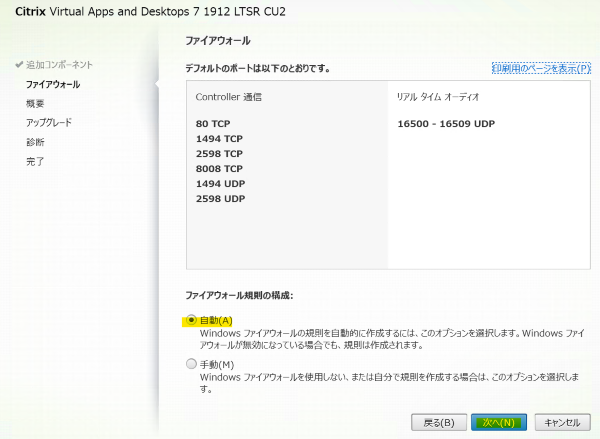
Task: Select the 手動(M) radio button
Action: pyautogui.click(x=191, y=364)
